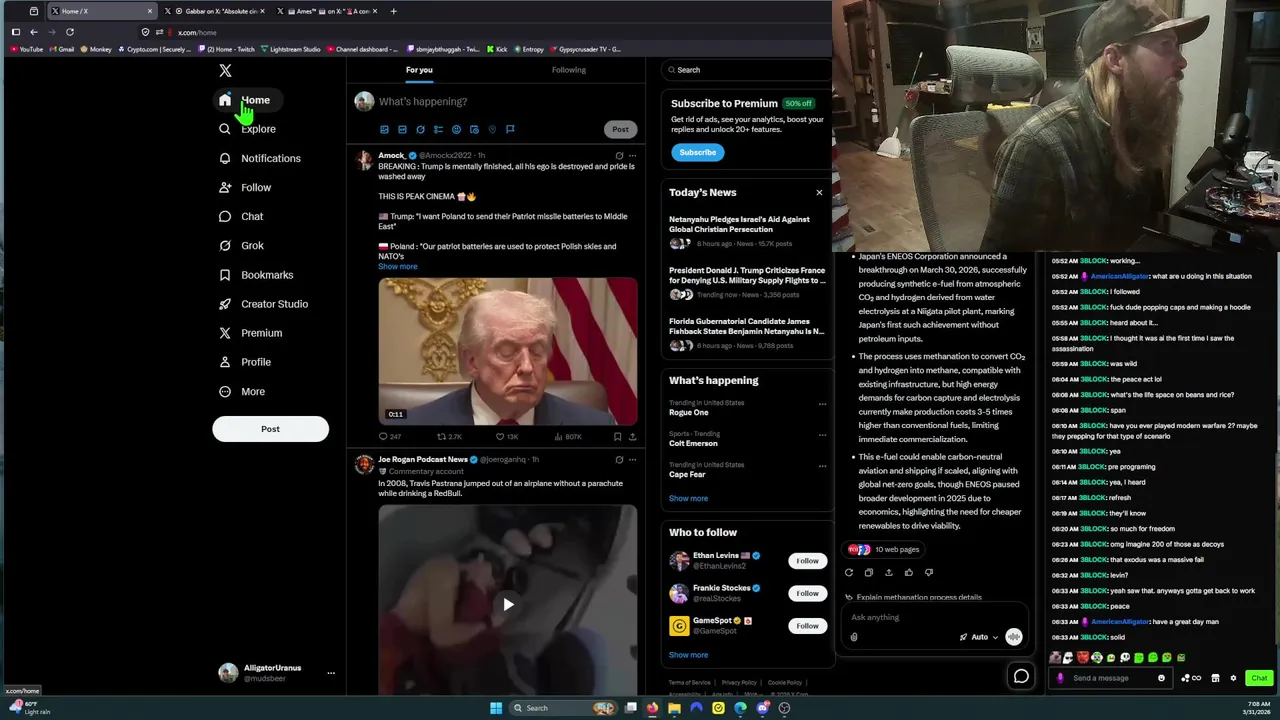The image size is (1280, 720).
Task: Open Show more under What's happening
Action: pos(688,498)
